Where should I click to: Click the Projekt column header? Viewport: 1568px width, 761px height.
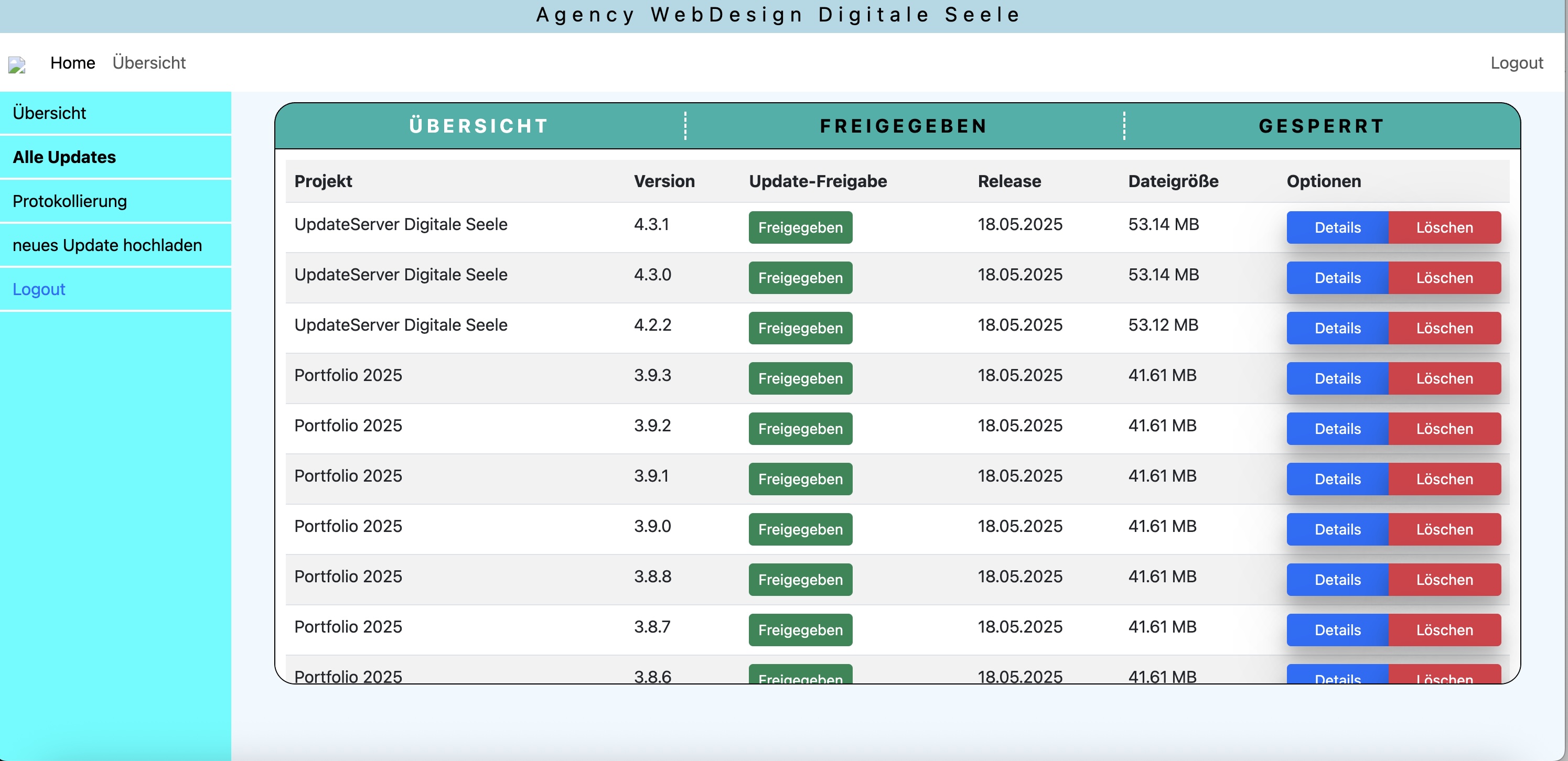323,181
